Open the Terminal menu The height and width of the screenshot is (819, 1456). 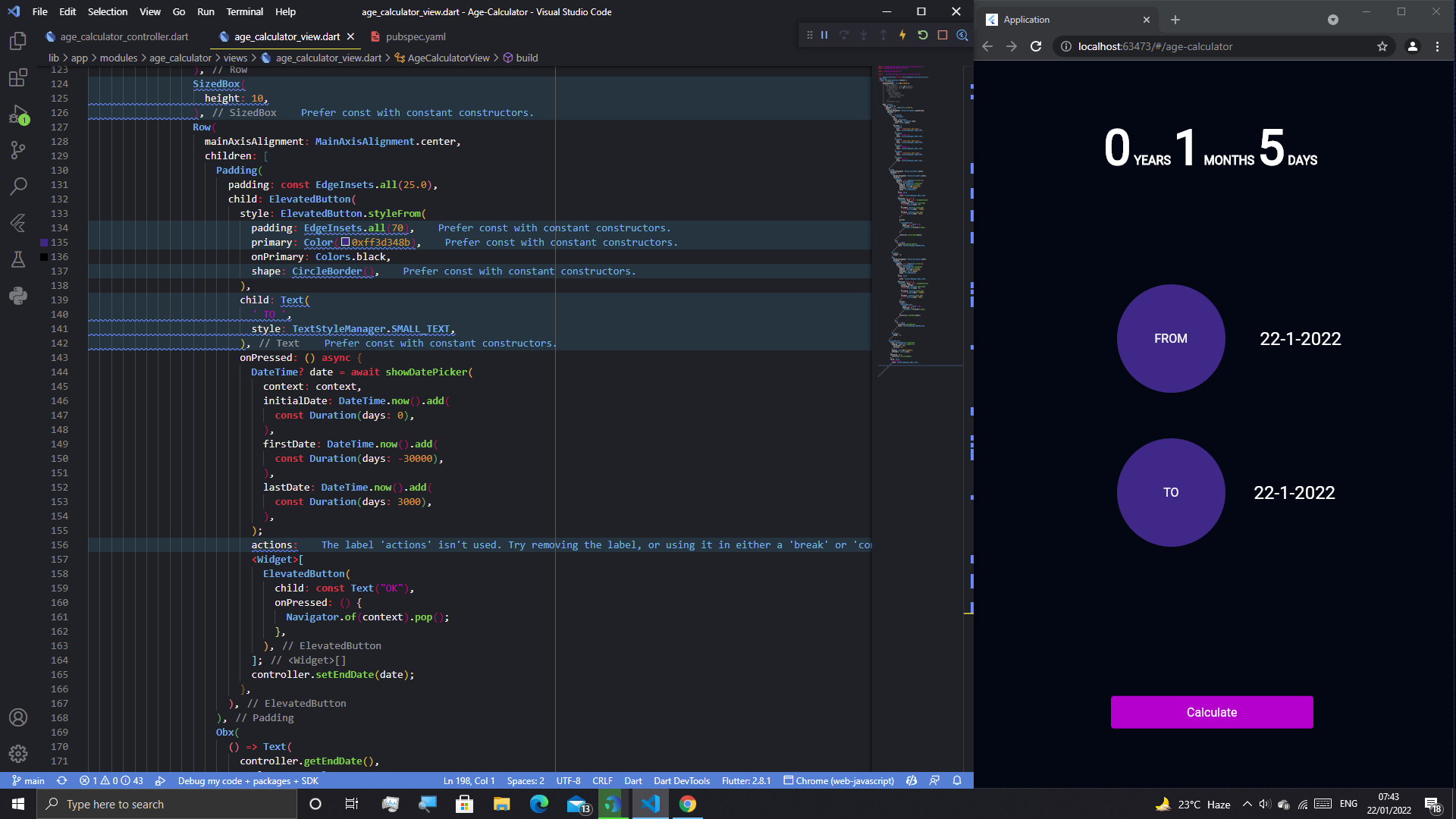pos(244,11)
